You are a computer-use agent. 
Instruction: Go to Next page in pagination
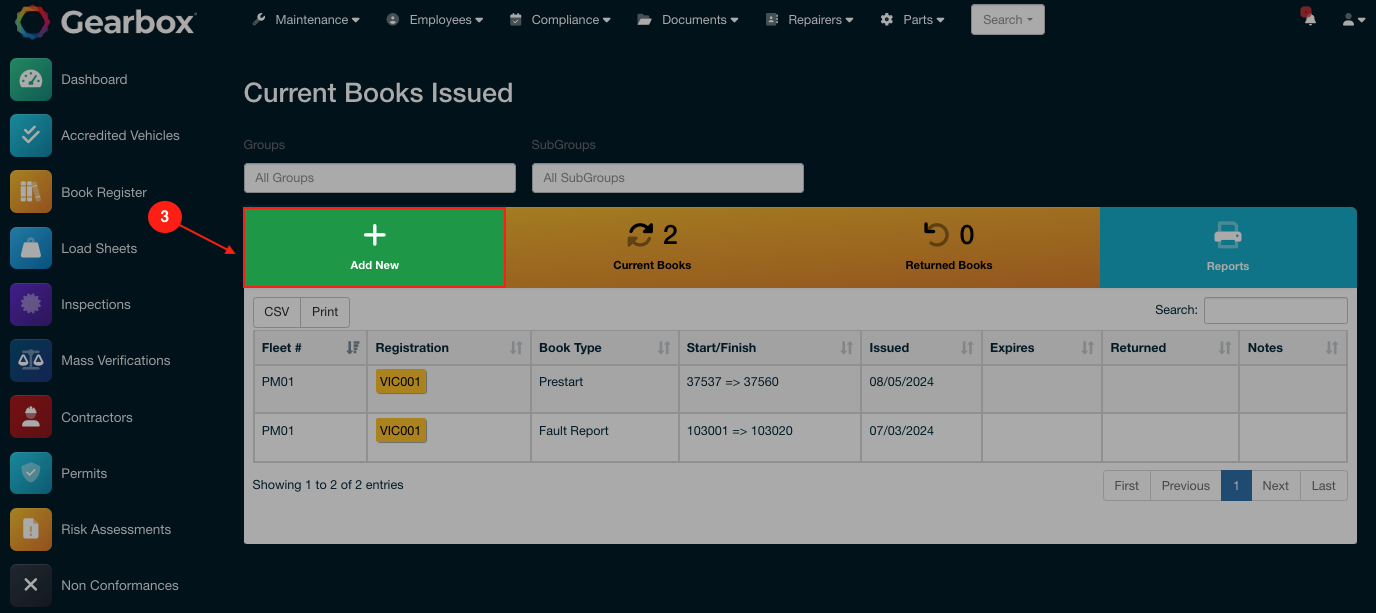(x=1275, y=486)
